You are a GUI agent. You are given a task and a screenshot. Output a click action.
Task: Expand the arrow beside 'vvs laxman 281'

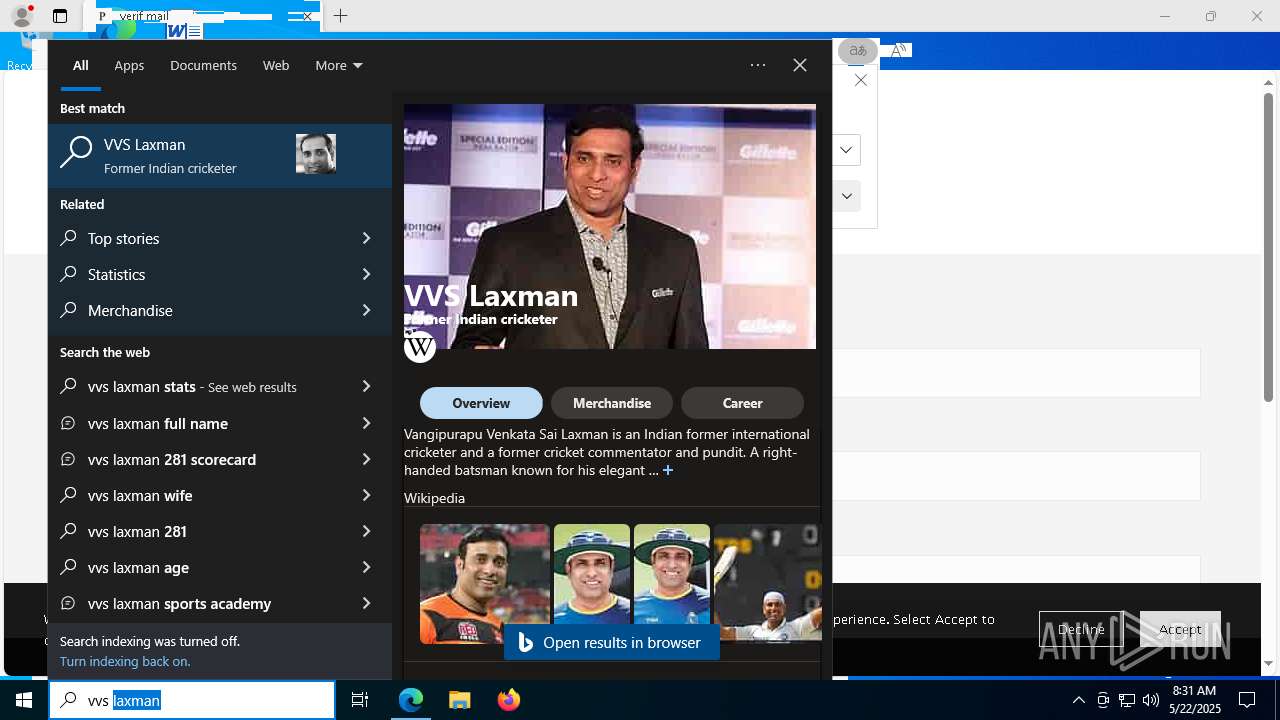point(366,531)
